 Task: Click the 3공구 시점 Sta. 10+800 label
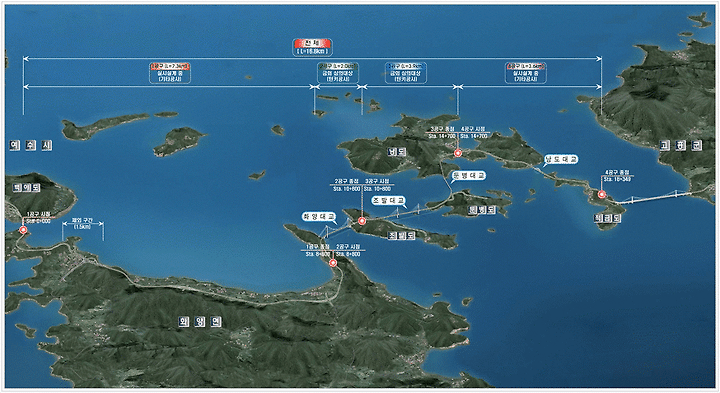pyautogui.click(x=377, y=185)
